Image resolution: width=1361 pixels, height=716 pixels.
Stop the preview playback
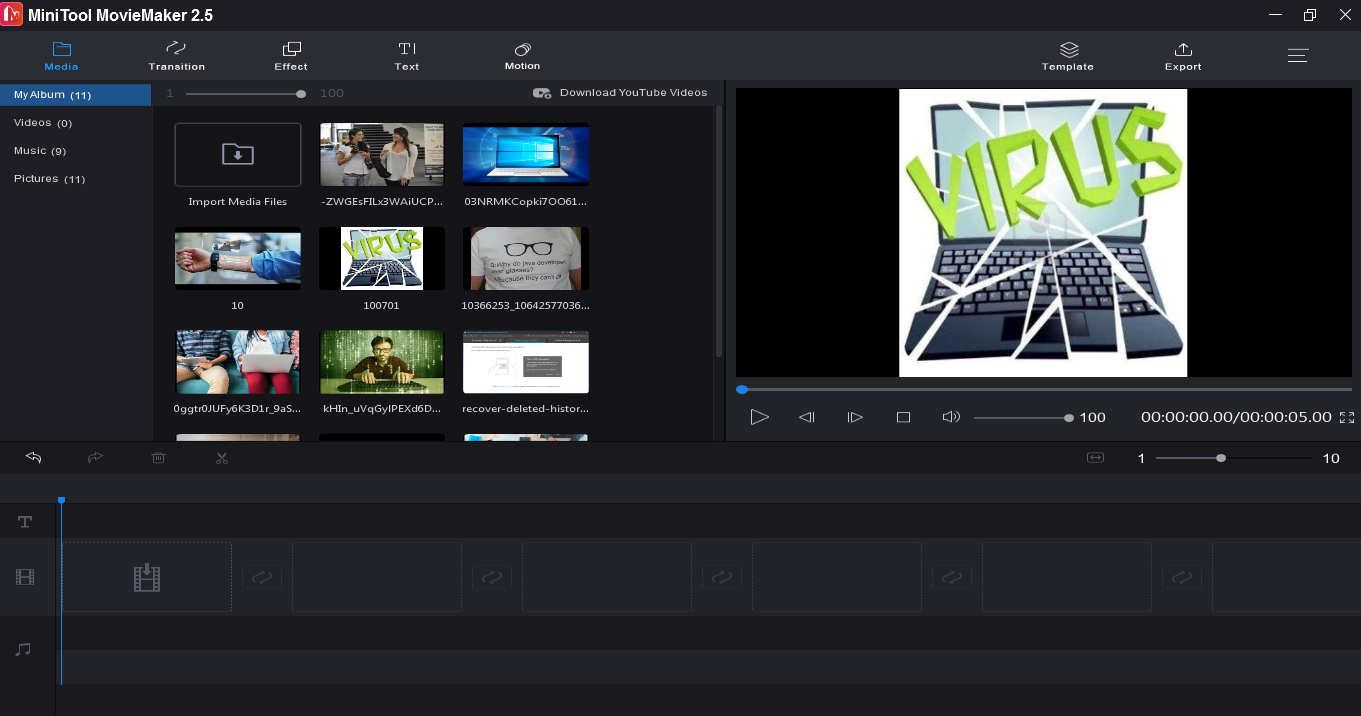[903, 417]
